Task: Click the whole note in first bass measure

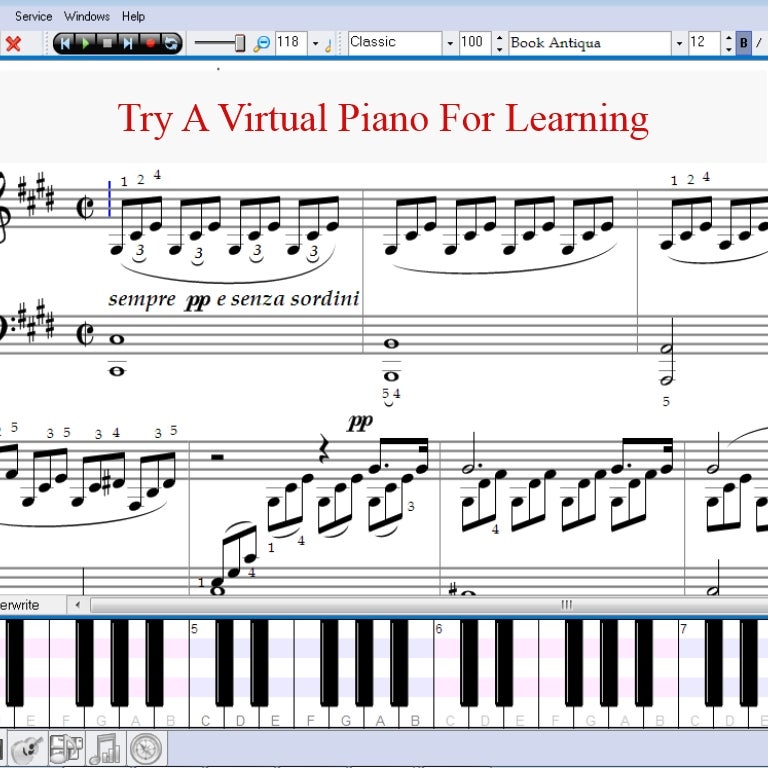Action: click(117, 339)
